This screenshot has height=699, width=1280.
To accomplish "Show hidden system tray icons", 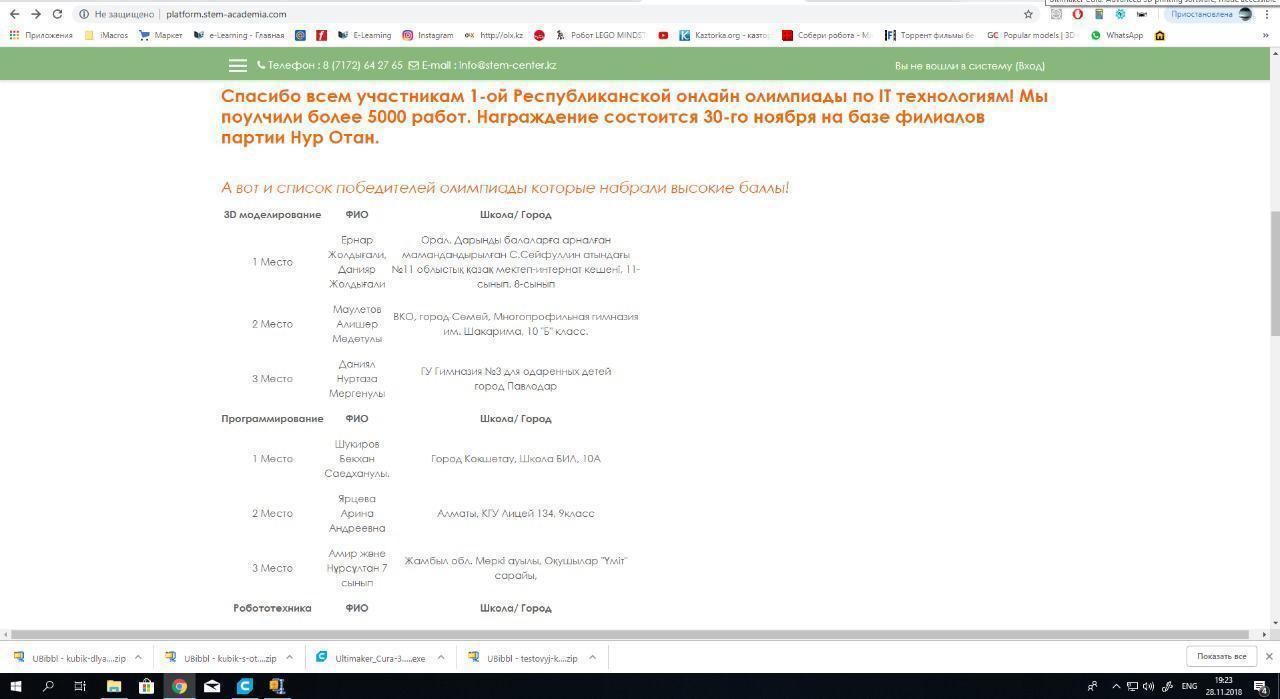I will click(x=1116, y=686).
